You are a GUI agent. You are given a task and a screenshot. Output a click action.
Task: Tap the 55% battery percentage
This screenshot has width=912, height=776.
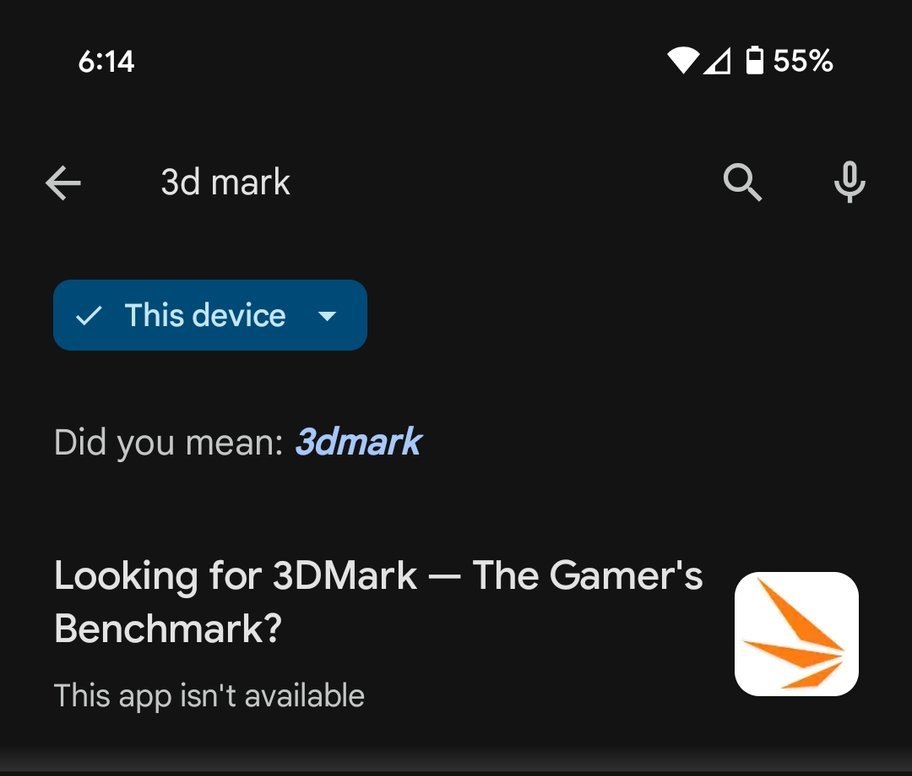point(803,61)
